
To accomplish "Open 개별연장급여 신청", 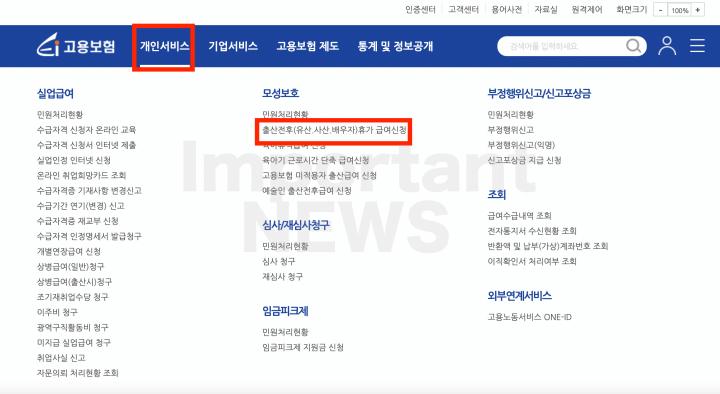I will [x=68, y=251].
